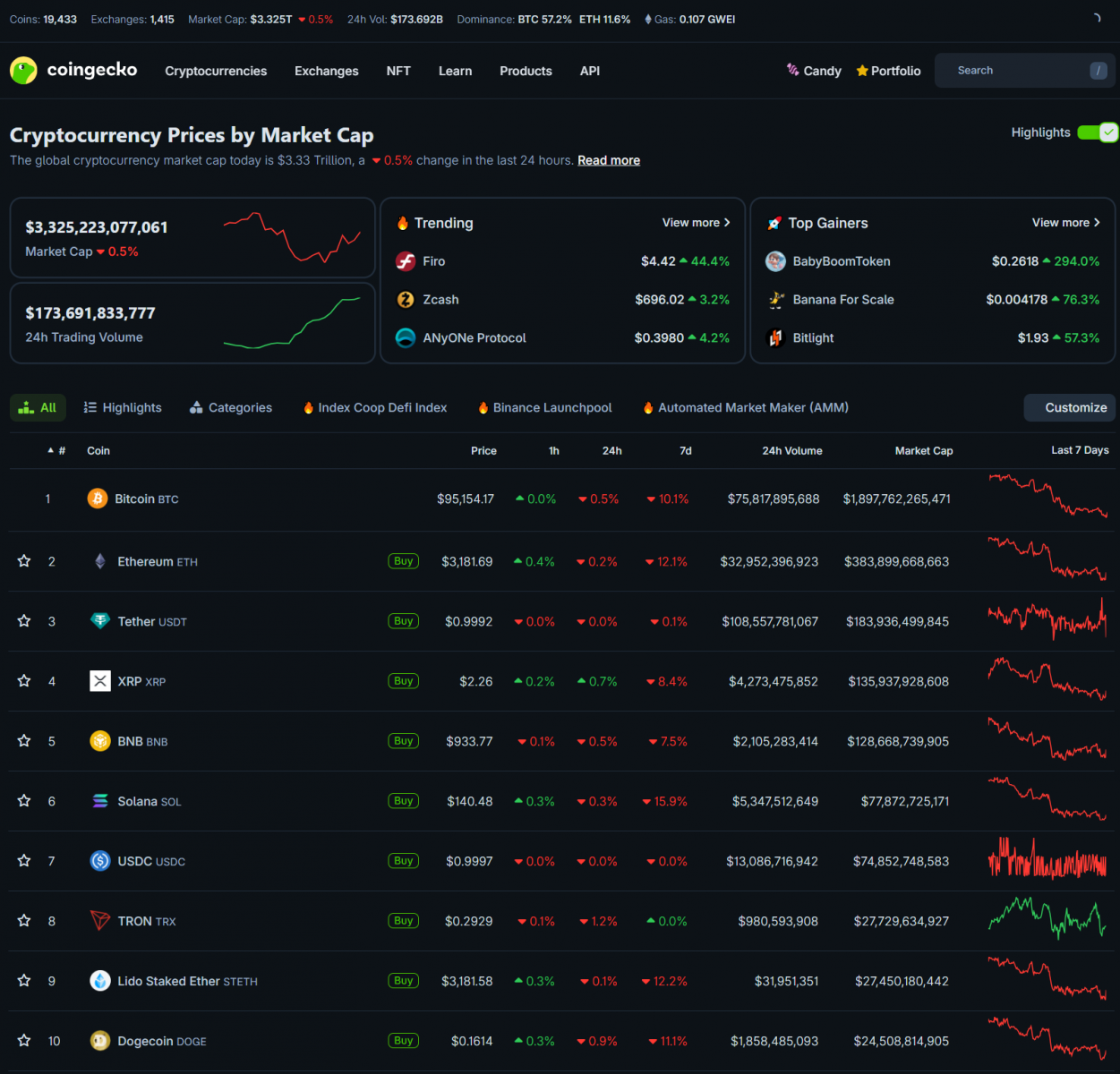This screenshot has height=1074, width=1120.
Task: Expand Top Gainers with View more
Action: [x=1065, y=223]
